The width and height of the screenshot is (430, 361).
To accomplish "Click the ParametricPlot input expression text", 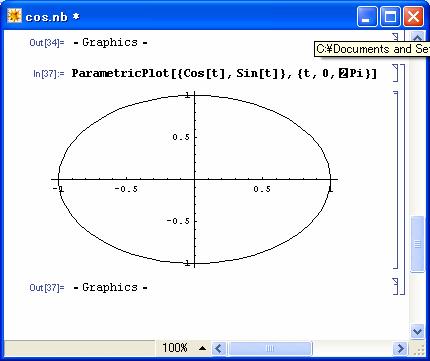I will pyautogui.click(x=224, y=73).
